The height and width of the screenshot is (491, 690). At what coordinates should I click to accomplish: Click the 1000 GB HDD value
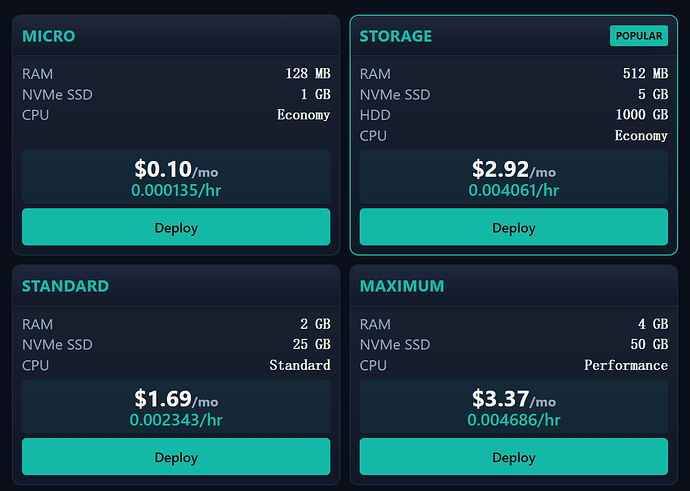[x=642, y=115]
